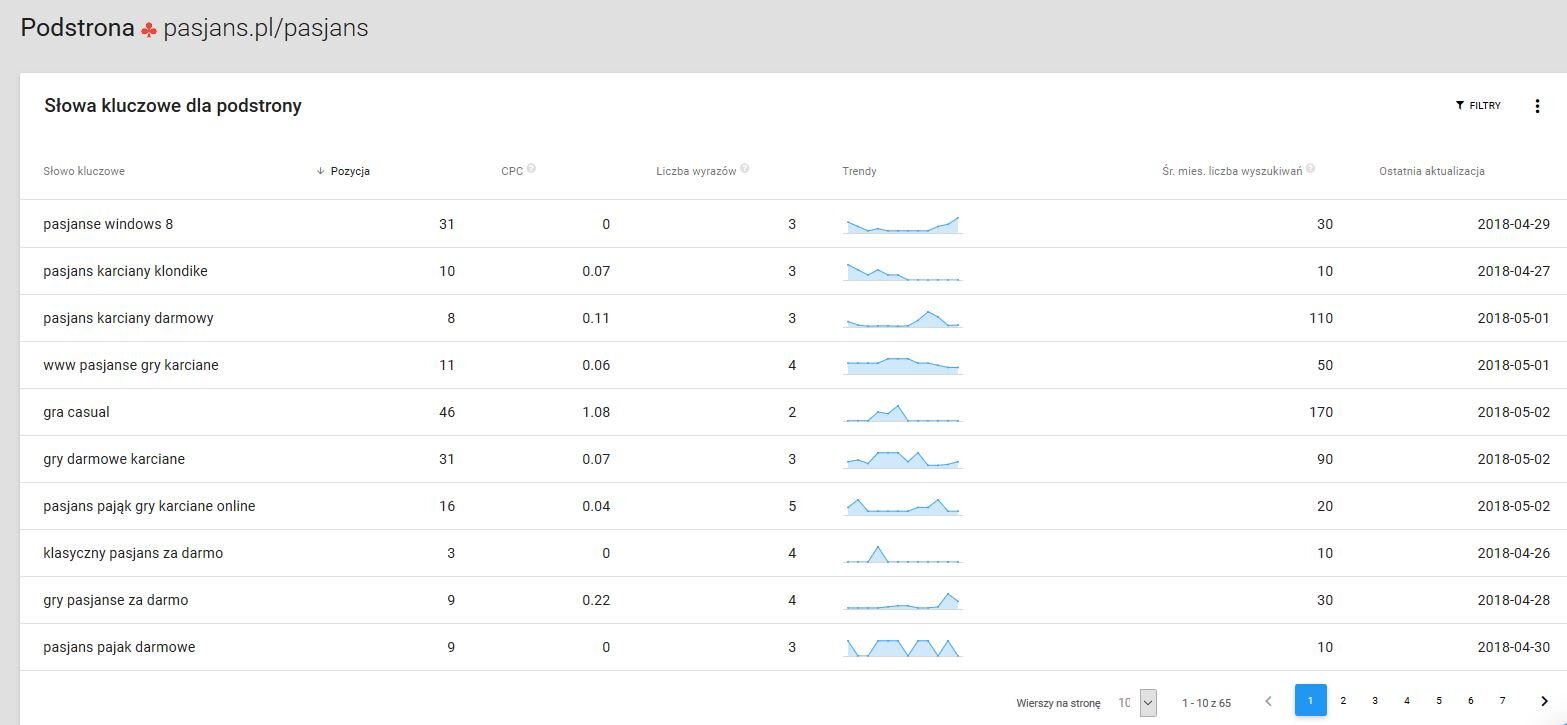Click keyword 'pasjans karciany klondike'
Screen dimensions: 1567x725
pos(126,271)
